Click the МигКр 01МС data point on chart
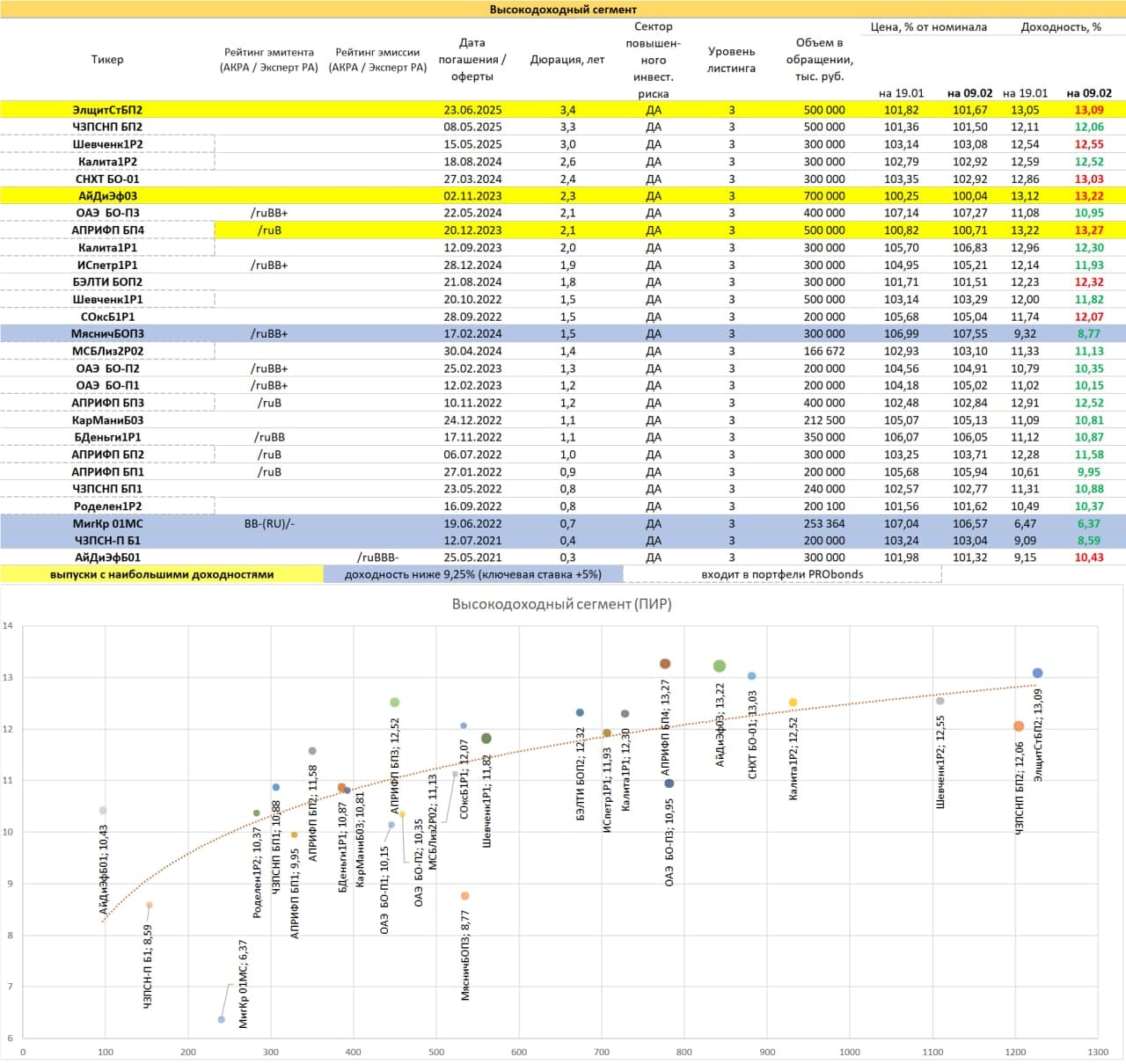Screen dimensions: 1126x1064 point(222,1020)
